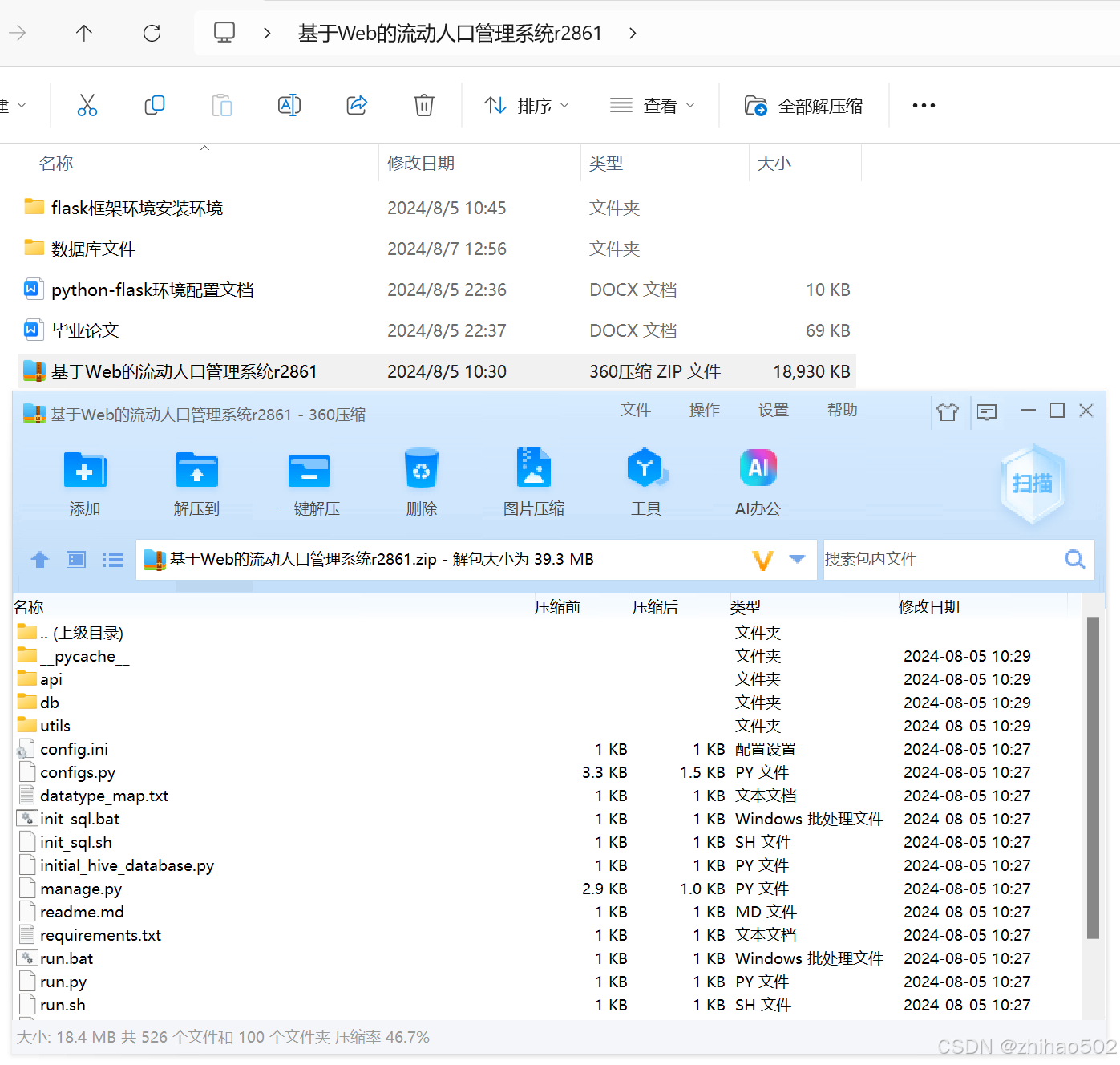The image size is (1120, 1065).
Task: Click chevron between PC icon and folder name
Action: 267,33
